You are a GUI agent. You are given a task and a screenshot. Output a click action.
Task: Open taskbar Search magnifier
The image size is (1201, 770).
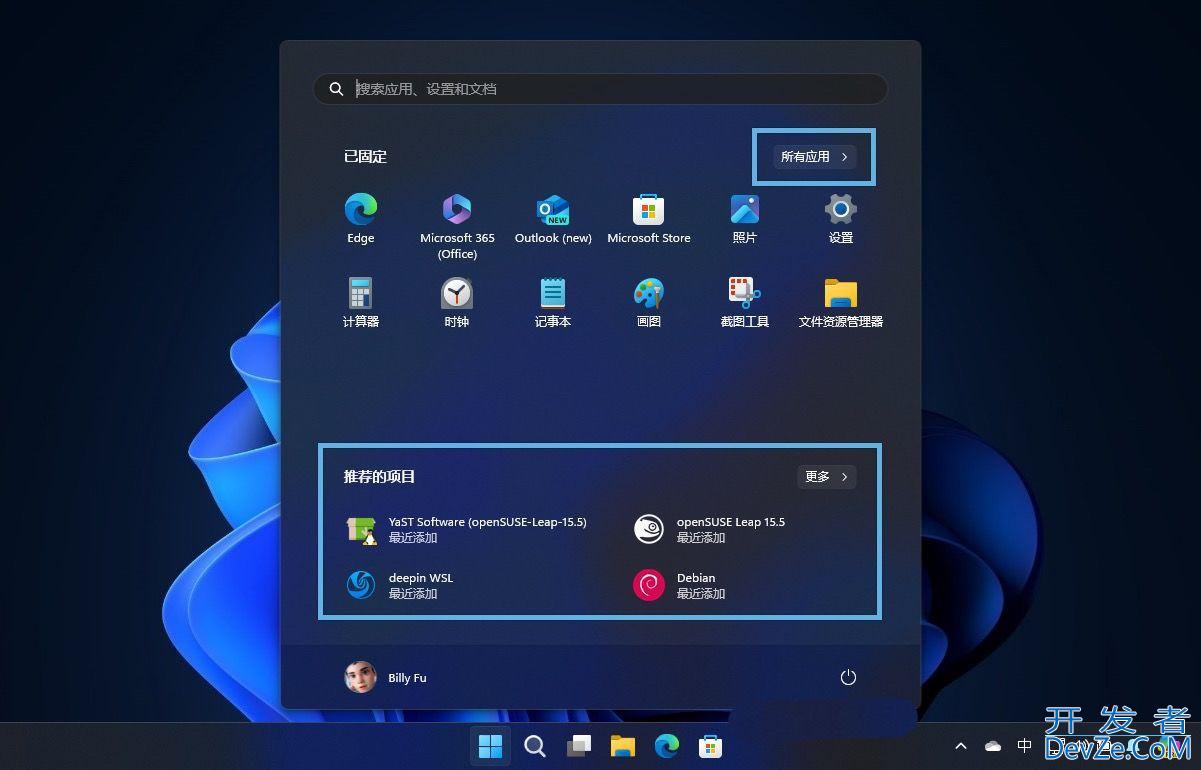(535, 746)
